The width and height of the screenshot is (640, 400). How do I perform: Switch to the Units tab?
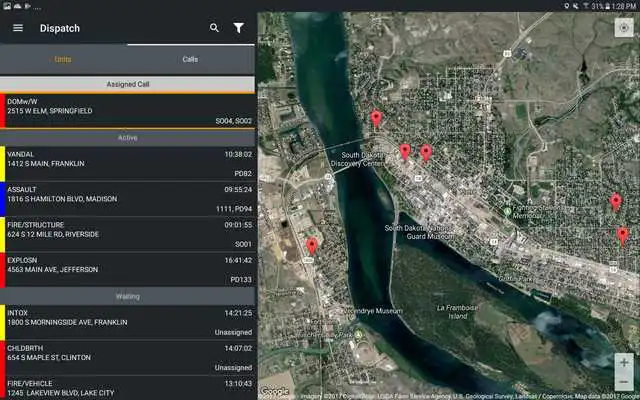(63, 60)
